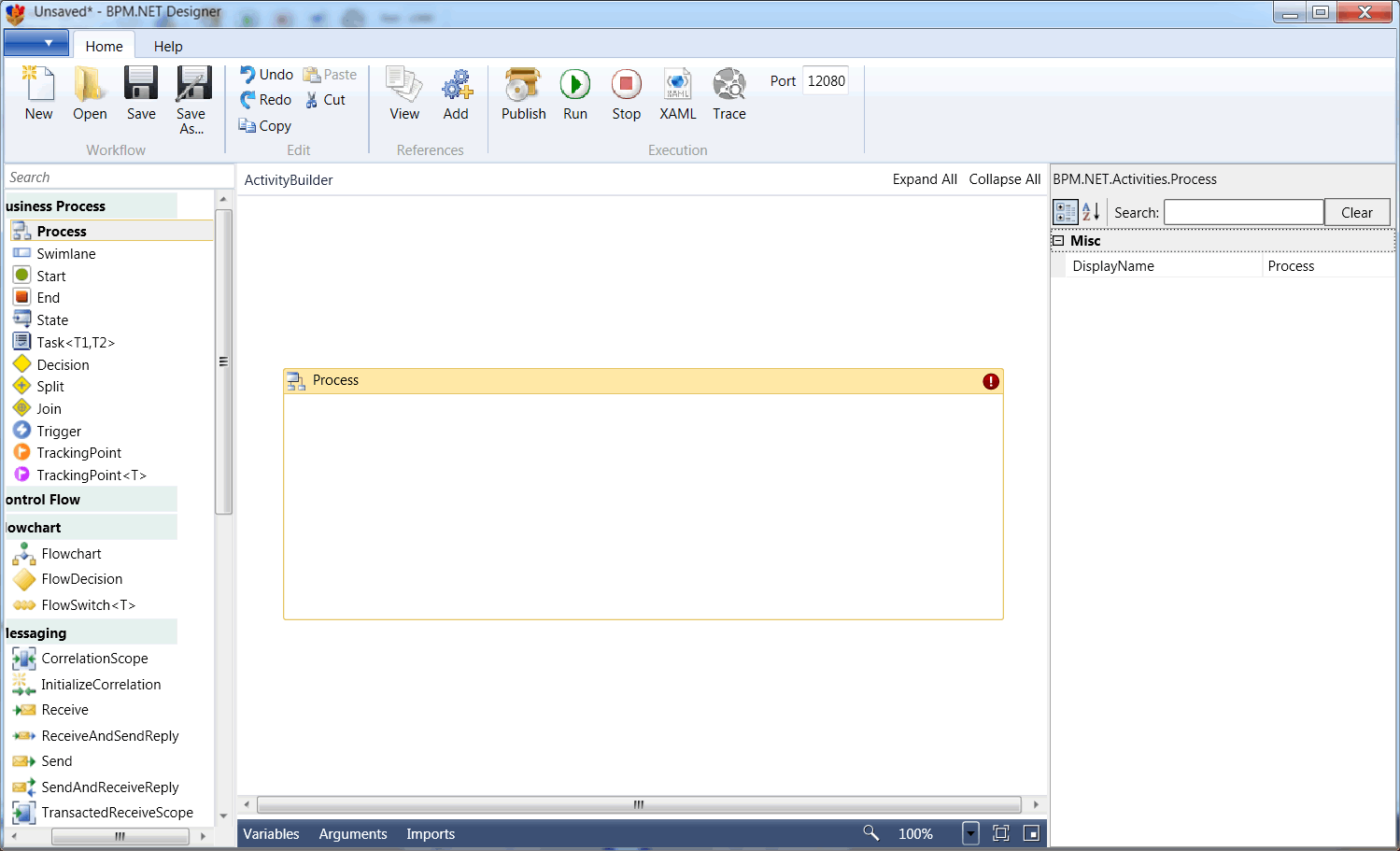The width and height of the screenshot is (1400, 851).
Task: Select the Process toolbox item
Action: 111,231
